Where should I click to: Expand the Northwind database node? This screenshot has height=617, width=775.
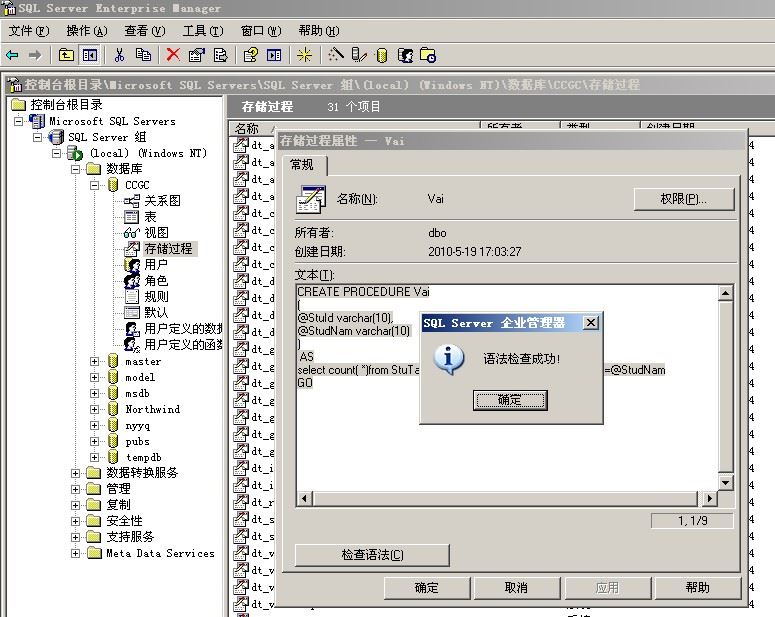[x=94, y=409]
